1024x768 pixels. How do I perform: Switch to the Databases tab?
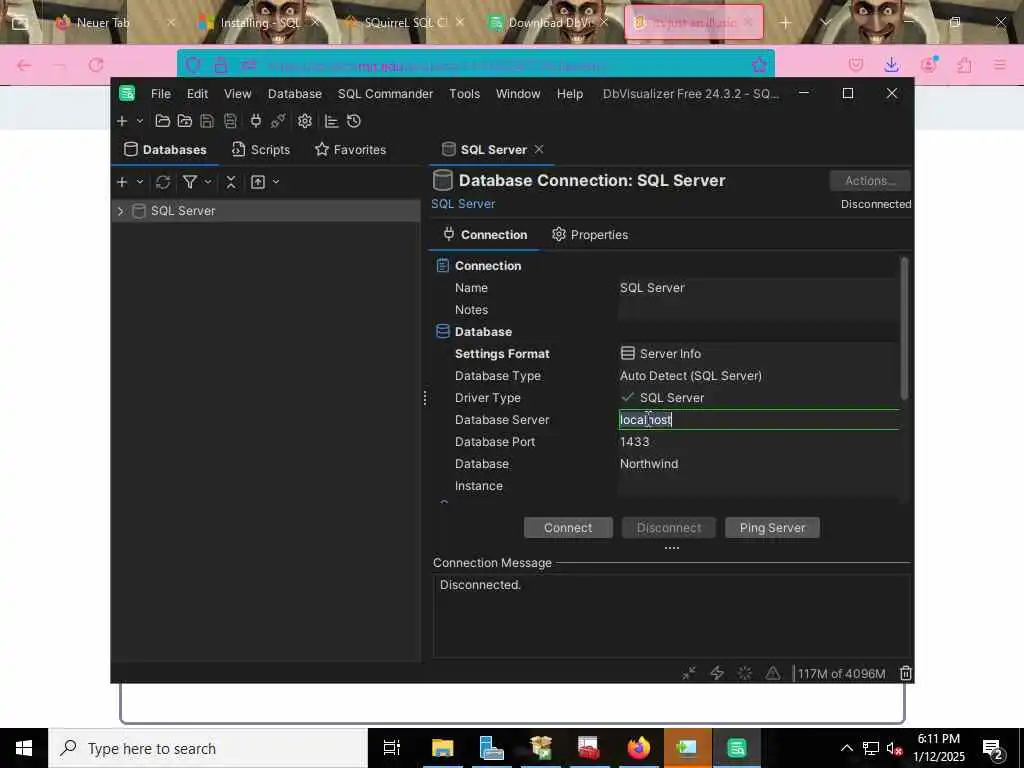[x=165, y=150]
